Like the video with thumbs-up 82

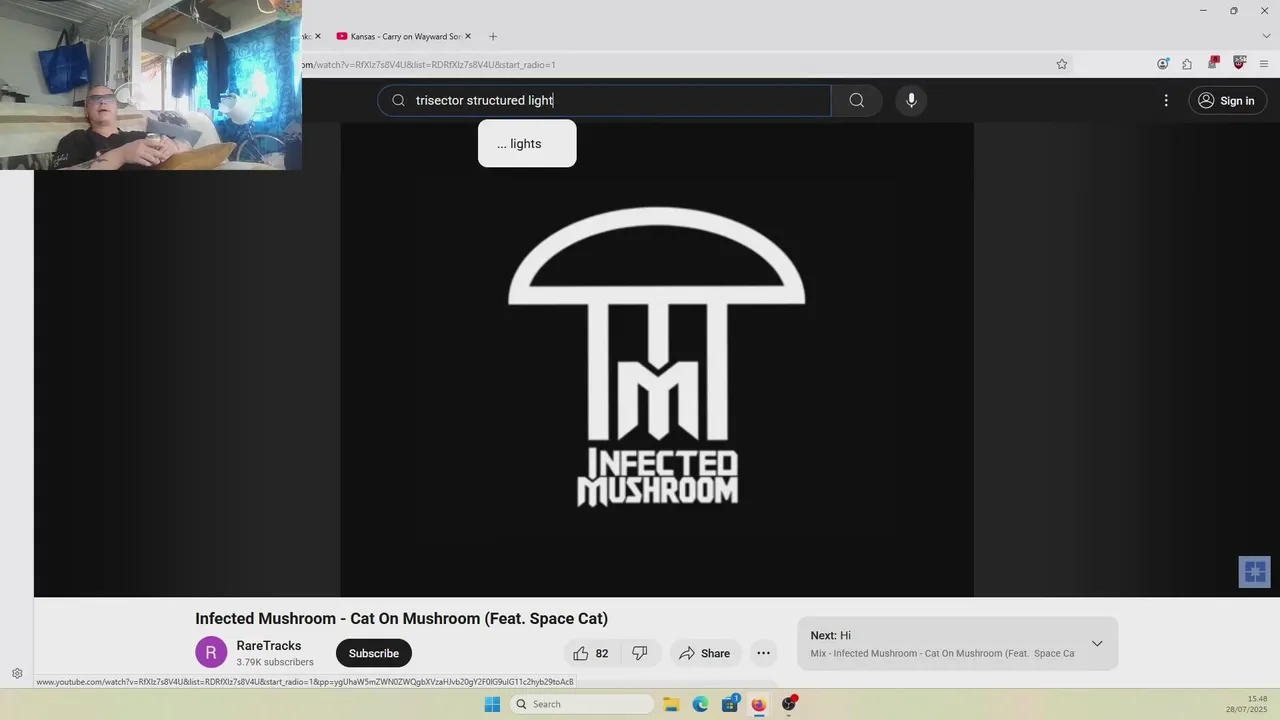[591, 653]
